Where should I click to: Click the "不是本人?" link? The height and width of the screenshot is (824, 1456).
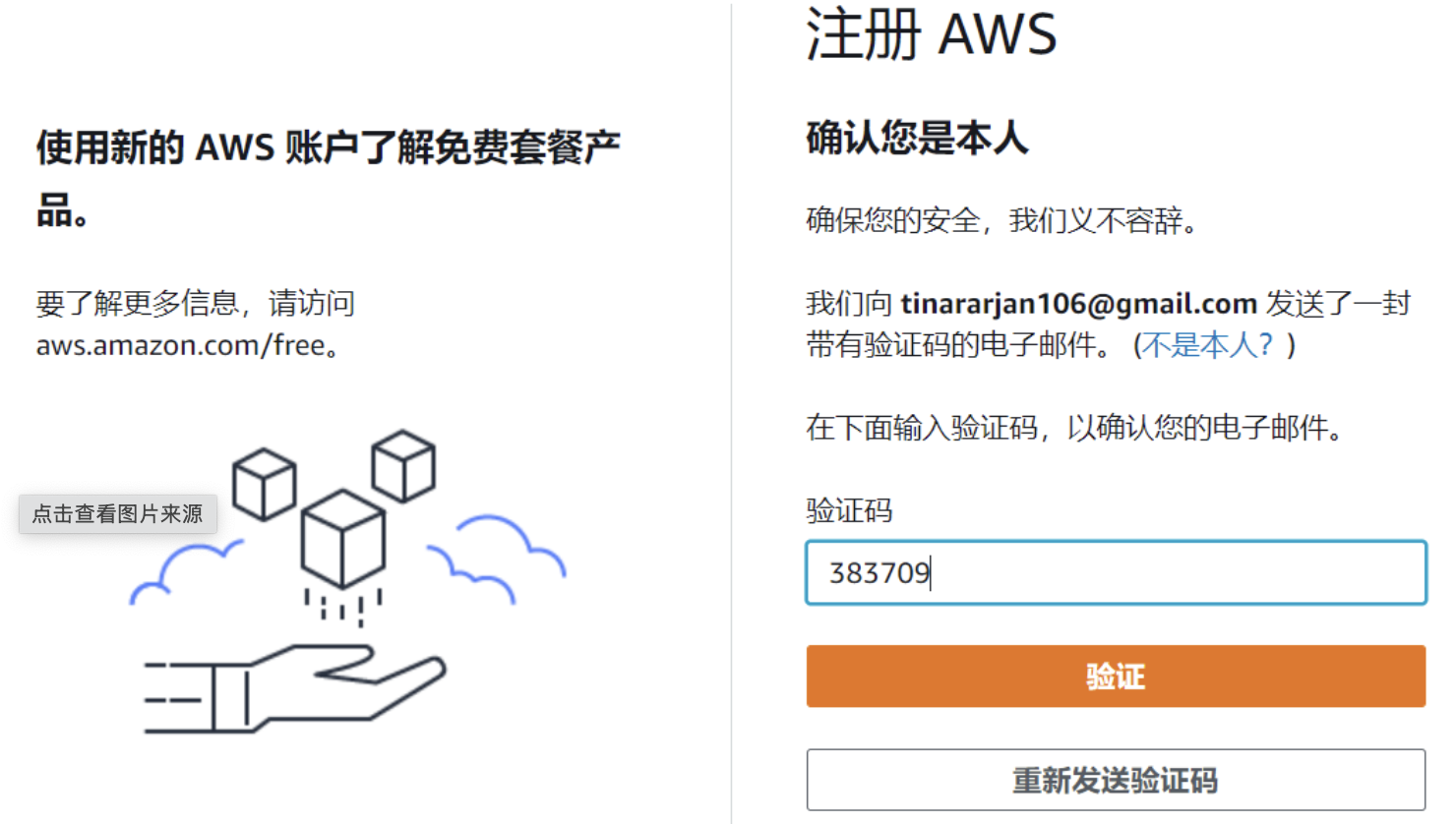pos(1207,345)
